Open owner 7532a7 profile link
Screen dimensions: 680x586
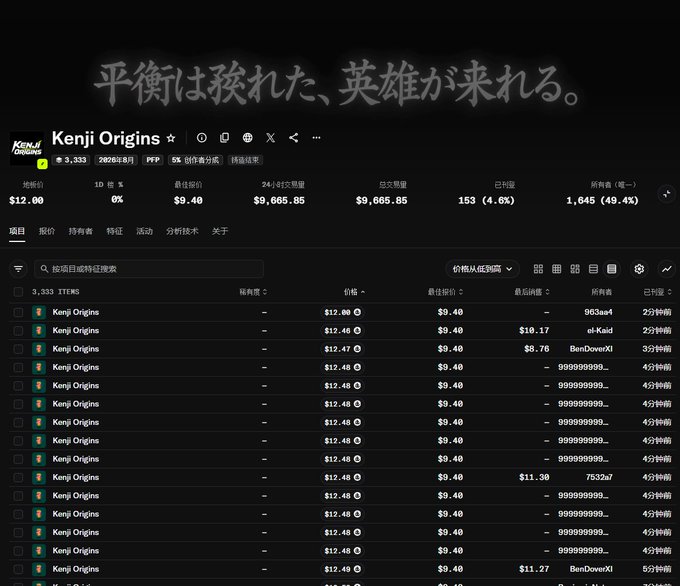click(x=599, y=477)
